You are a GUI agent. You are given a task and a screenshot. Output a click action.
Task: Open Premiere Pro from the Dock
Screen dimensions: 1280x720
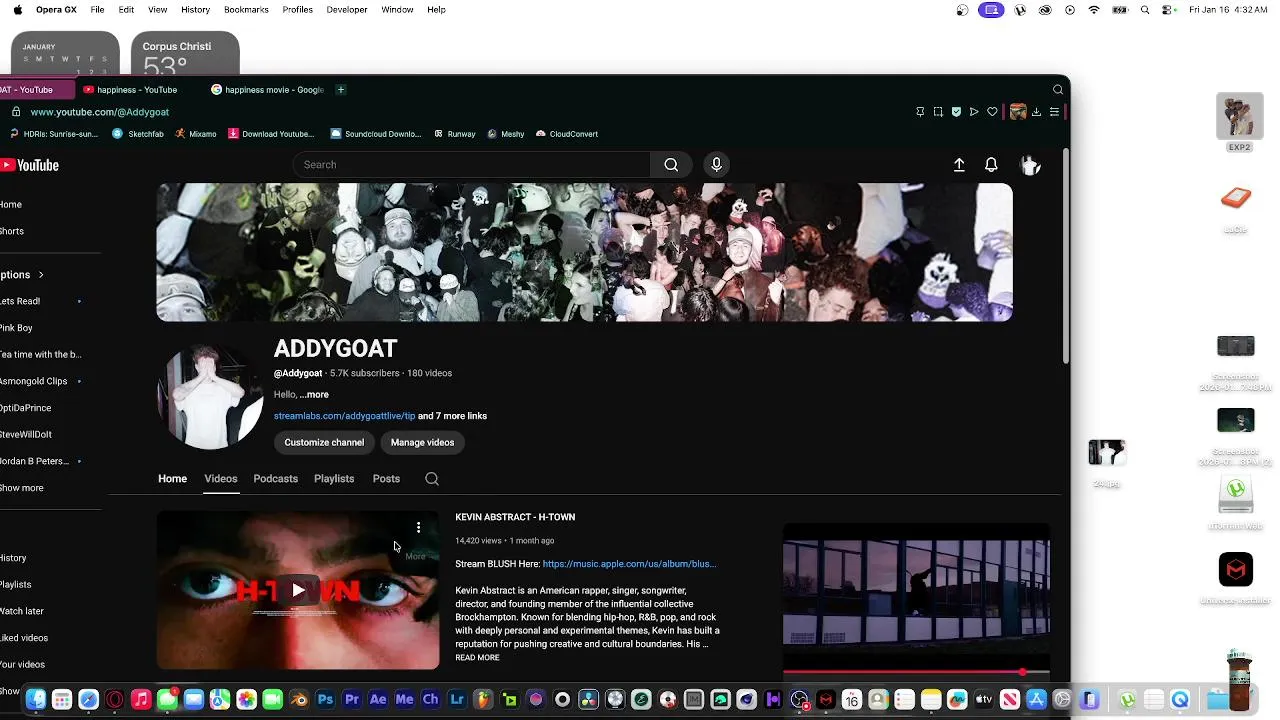[x=351, y=700]
